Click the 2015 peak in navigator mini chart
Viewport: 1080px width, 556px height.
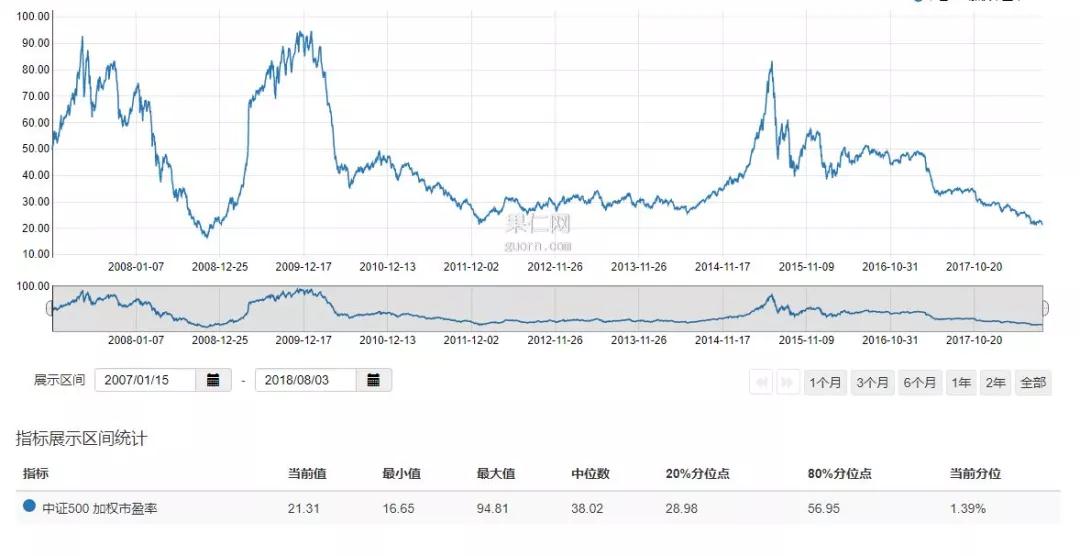point(771,297)
